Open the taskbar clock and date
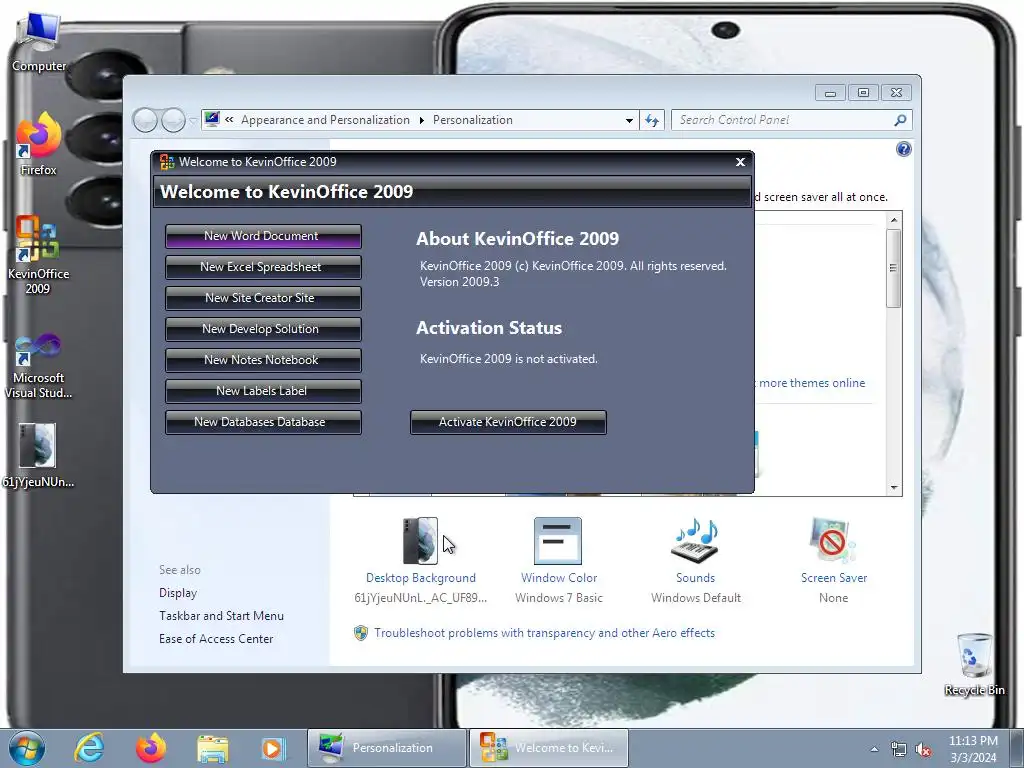1024x768 pixels. coord(973,749)
